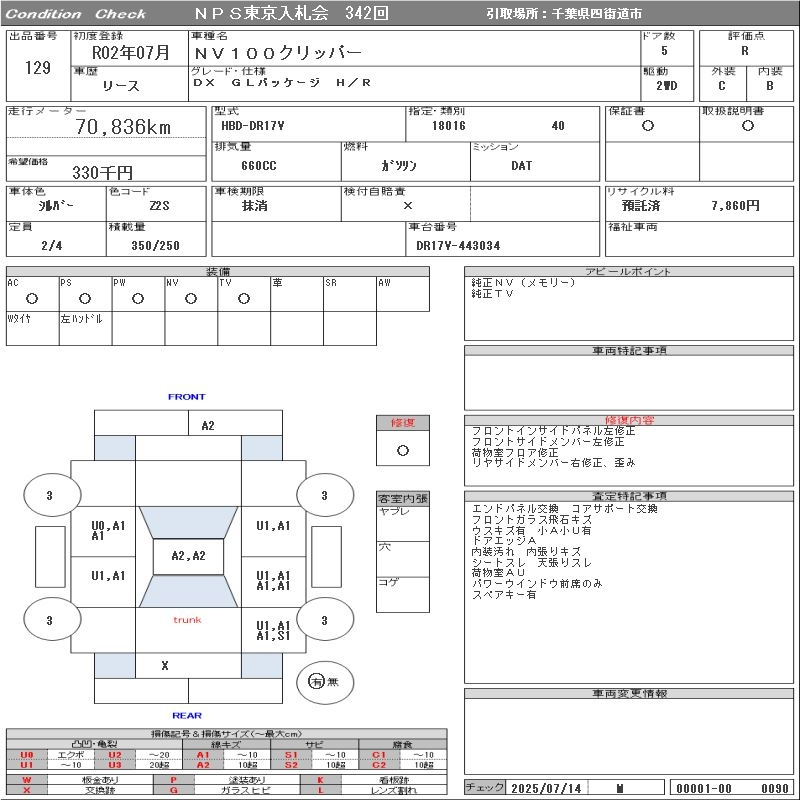This screenshot has width=800, height=800.
Task: Select odometer reading "70,836km"
Action: click(x=123, y=127)
